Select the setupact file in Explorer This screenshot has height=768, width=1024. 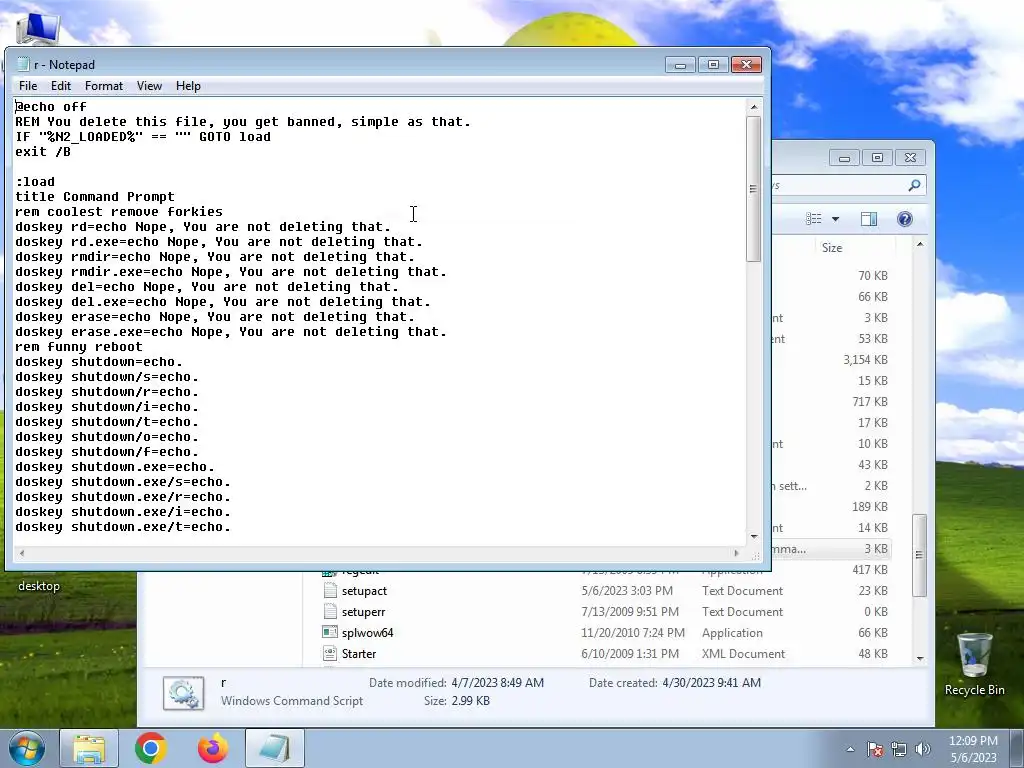tap(364, 591)
